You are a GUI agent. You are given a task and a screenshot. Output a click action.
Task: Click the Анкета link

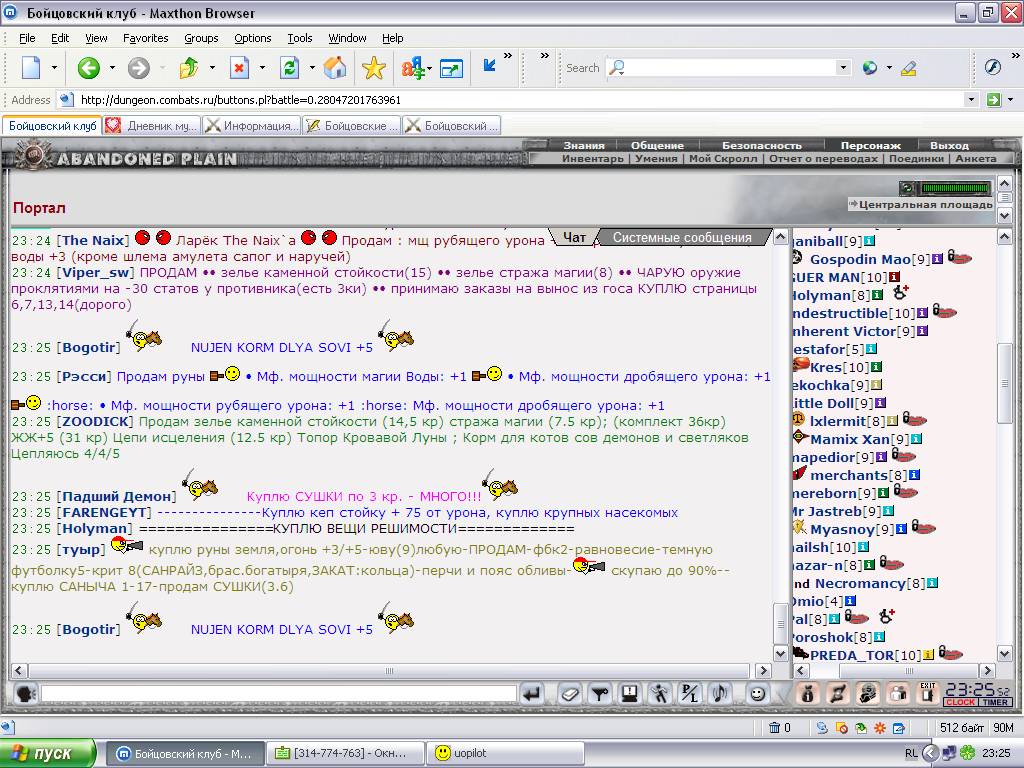[x=976, y=158]
